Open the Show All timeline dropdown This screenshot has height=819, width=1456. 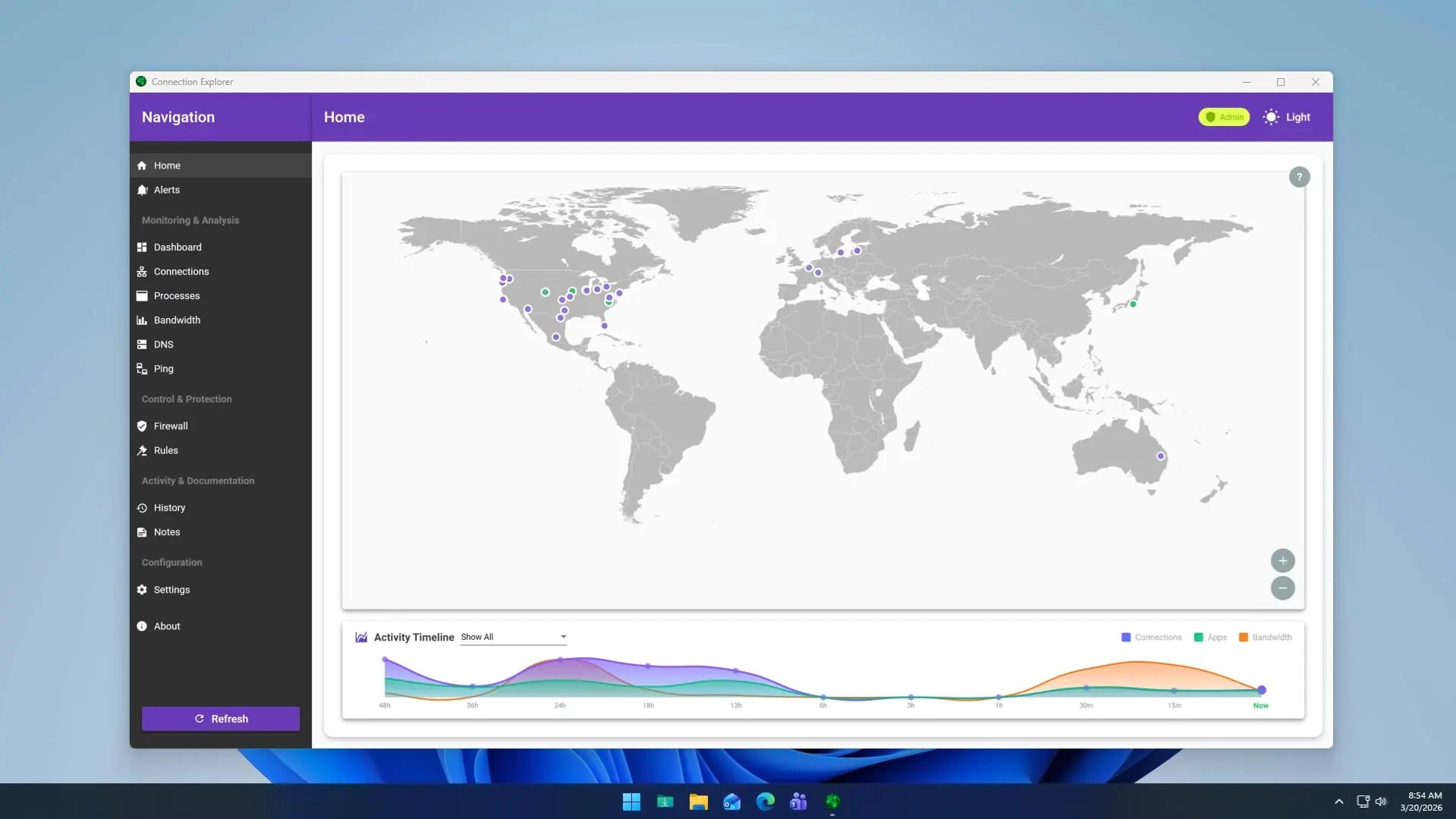[513, 637]
